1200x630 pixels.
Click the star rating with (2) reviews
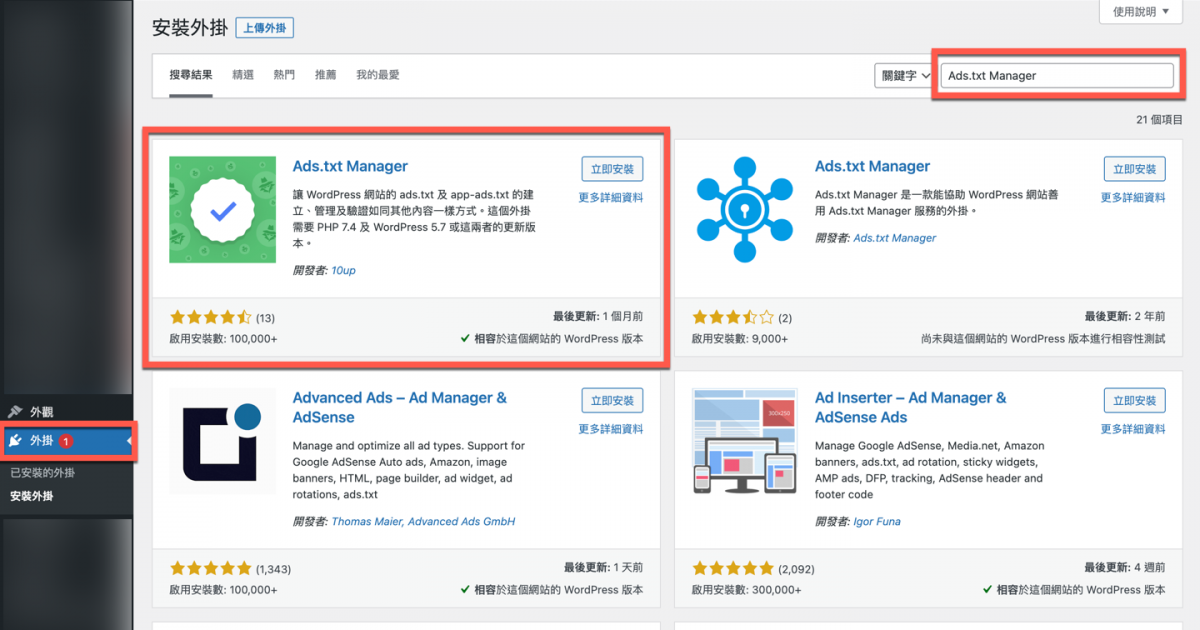tap(742, 318)
